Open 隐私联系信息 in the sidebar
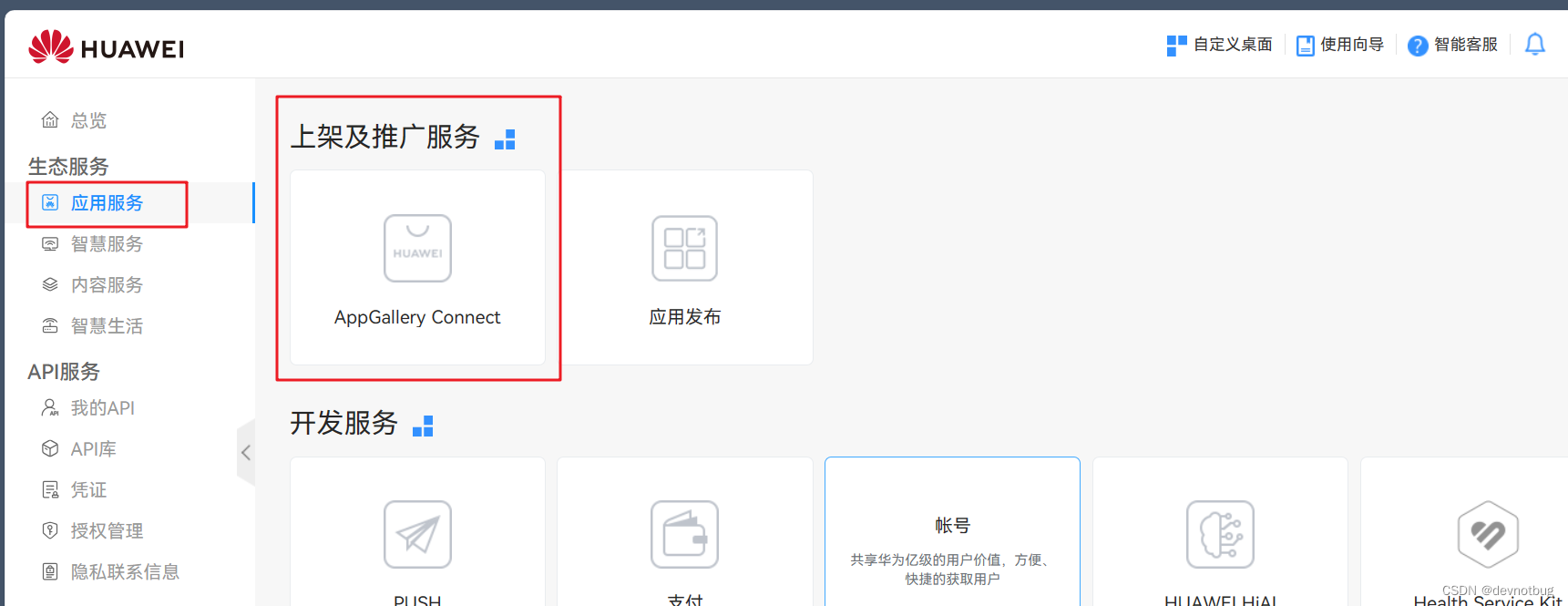This screenshot has height=606, width=1568. pyautogui.click(x=125, y=572)
